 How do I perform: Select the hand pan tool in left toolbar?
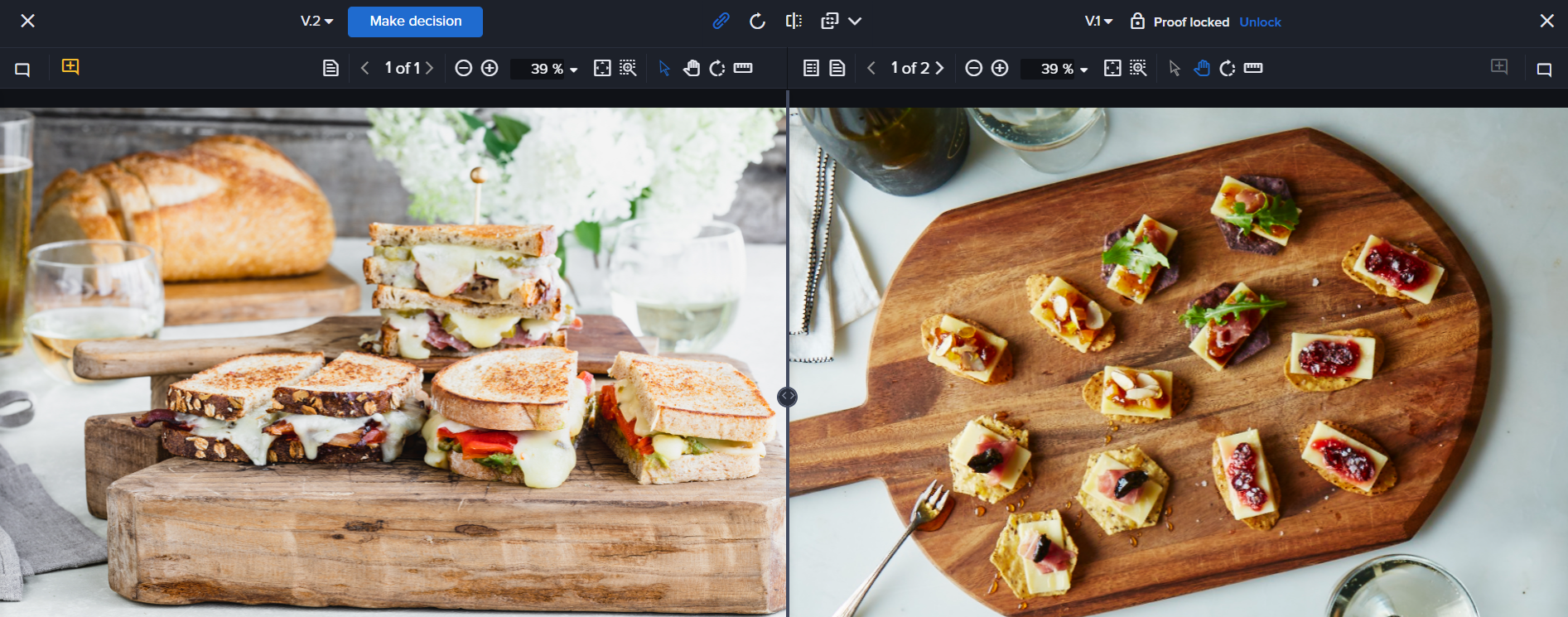[x=691, y=68]
